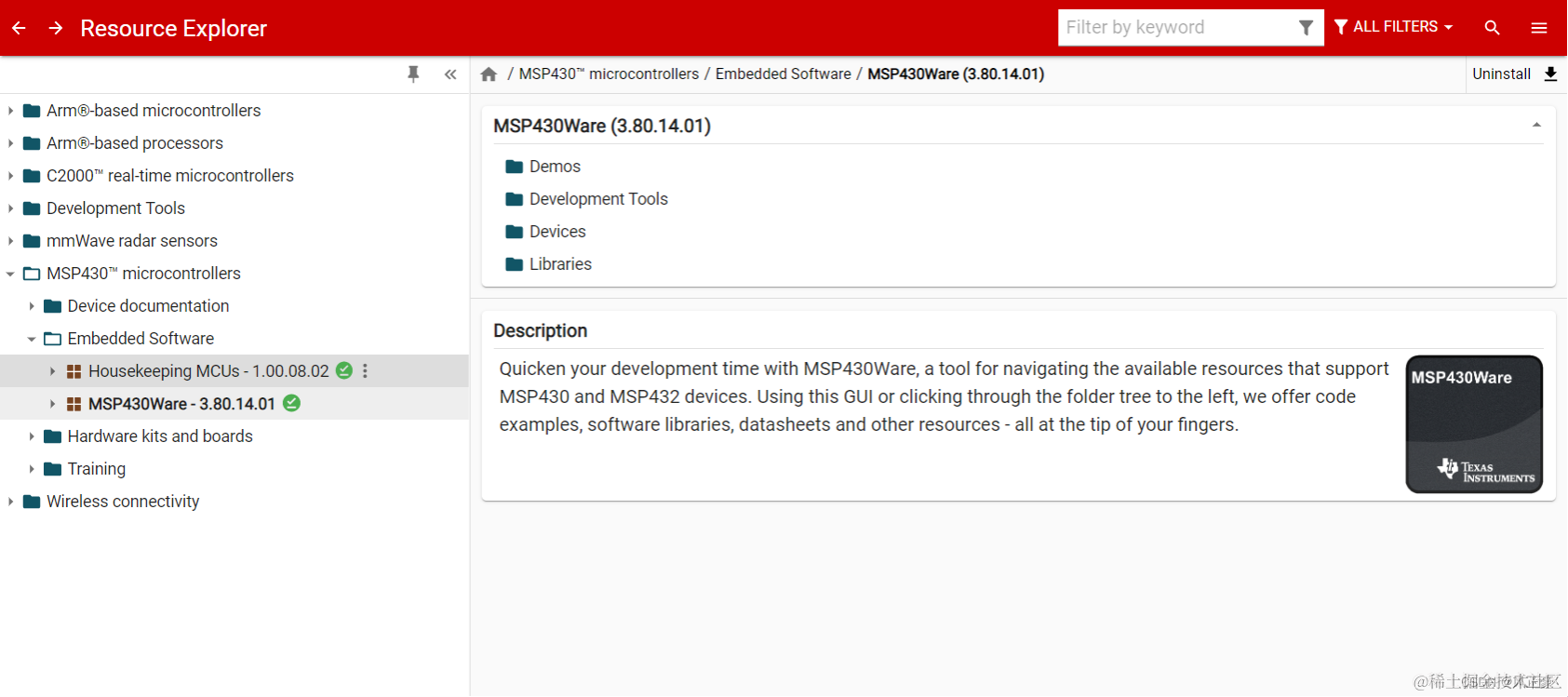Pin the navigation panel
1568x697 pixels.
pyautogui.click(x=413, y=74)
